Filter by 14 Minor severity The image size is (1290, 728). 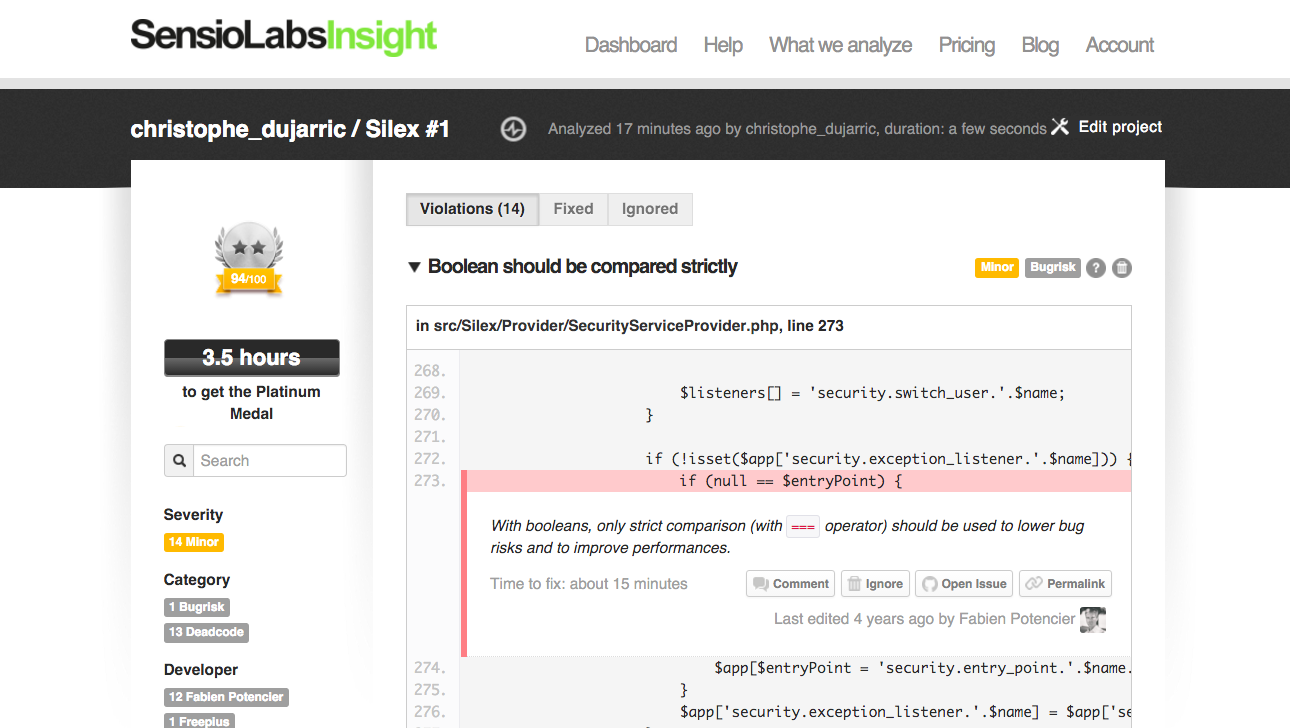point(194,542)
